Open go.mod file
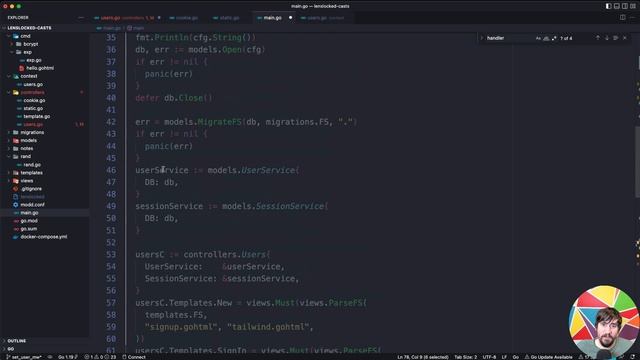The image size is (640, 360). tap(45, 221)
